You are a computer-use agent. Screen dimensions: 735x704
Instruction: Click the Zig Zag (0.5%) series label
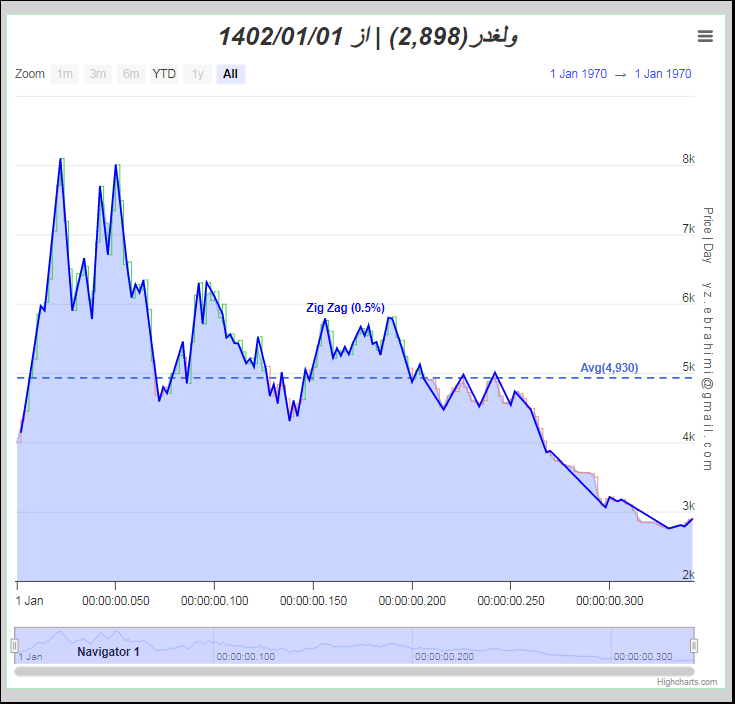[x=345, y=308]
